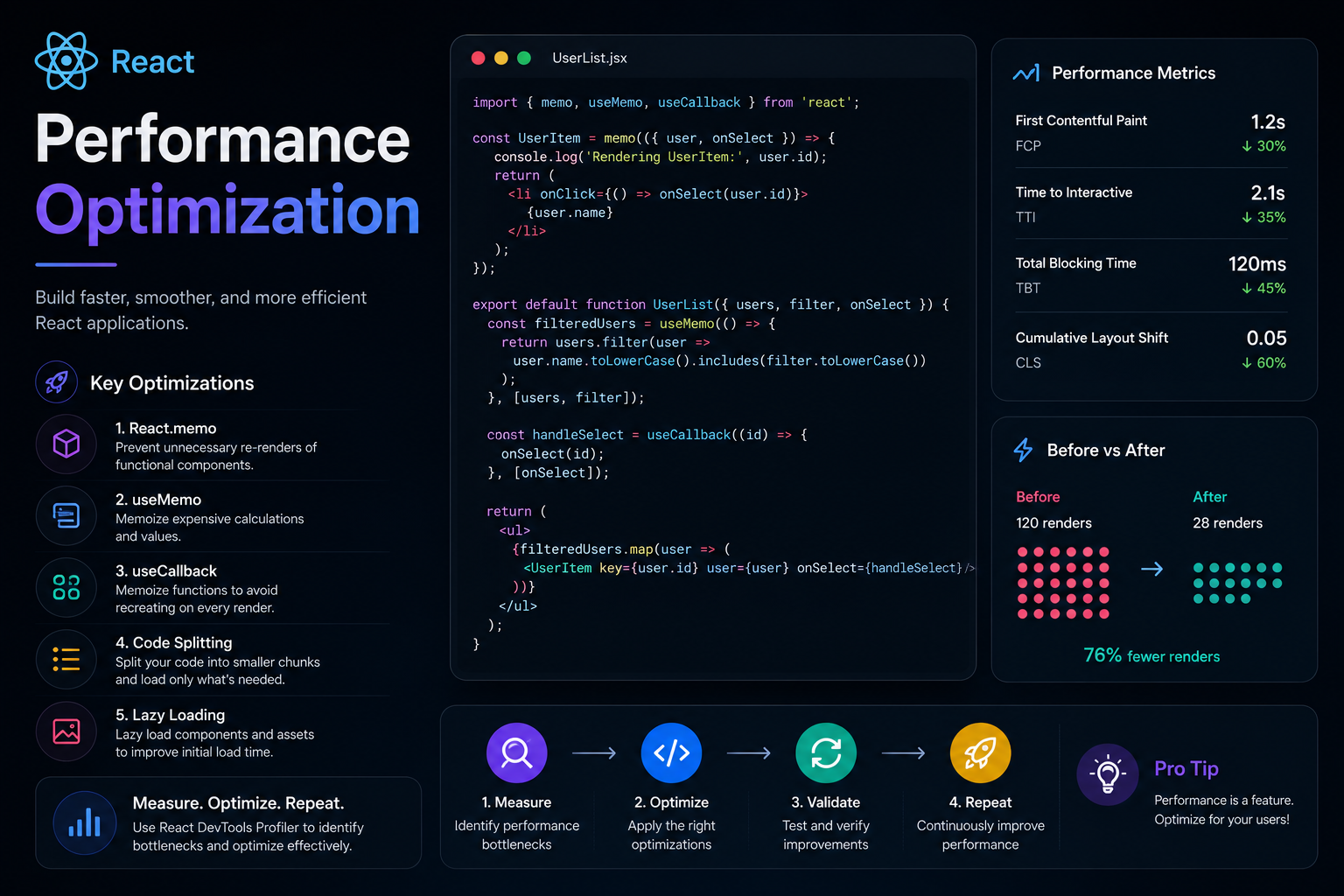Click the '1. React.memo' heading

[x=165, y=428]
